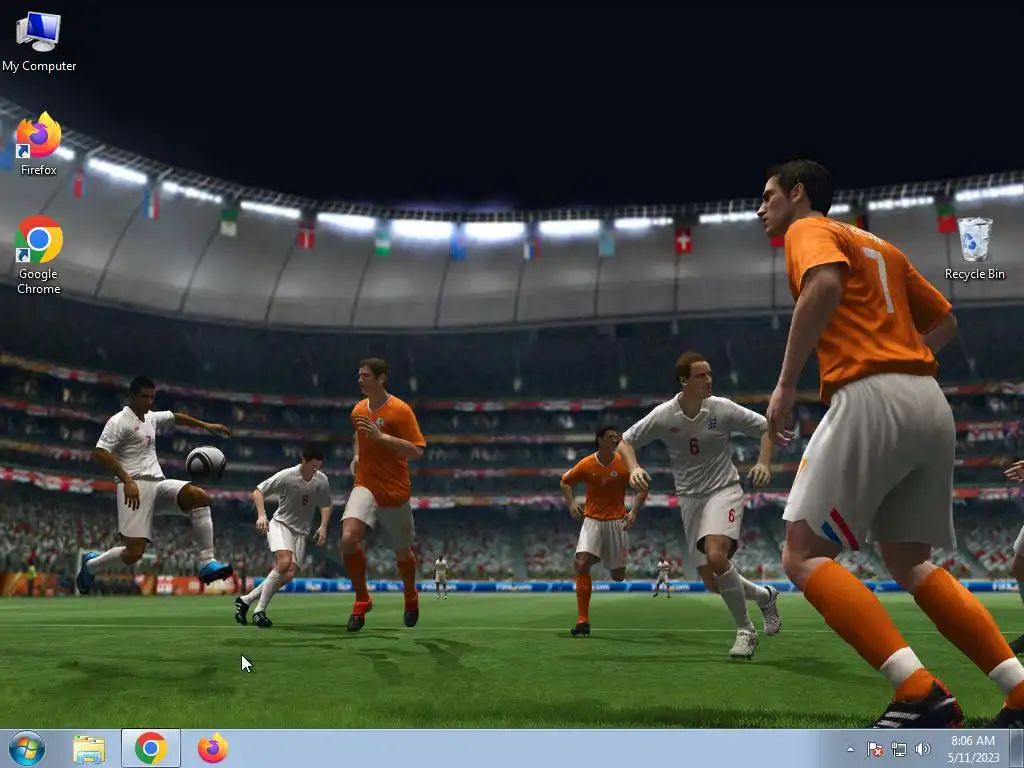Launch Chrome from the taskbar
This screenshot has width=1024, height=768.
pos(151,748)
